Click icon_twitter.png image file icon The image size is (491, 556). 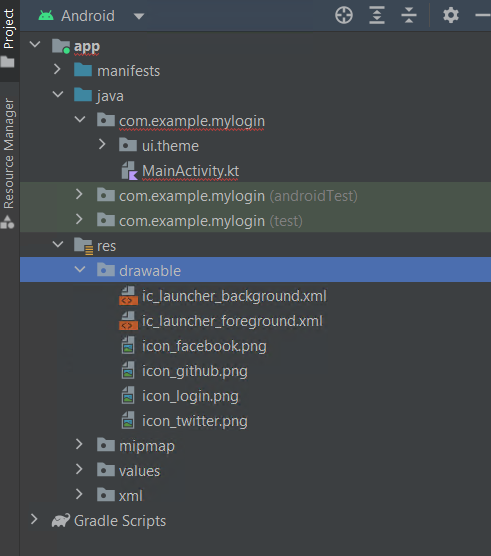tap(128, 421)
